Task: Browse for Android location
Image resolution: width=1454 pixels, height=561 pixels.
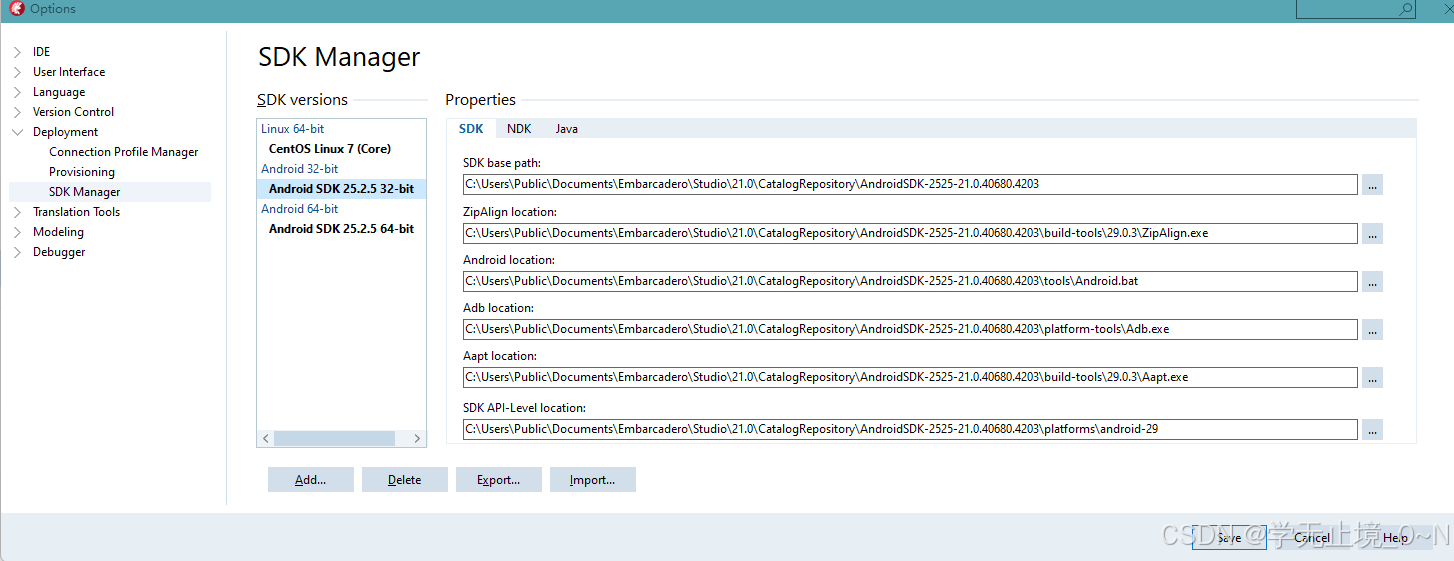Action: 1372,281
